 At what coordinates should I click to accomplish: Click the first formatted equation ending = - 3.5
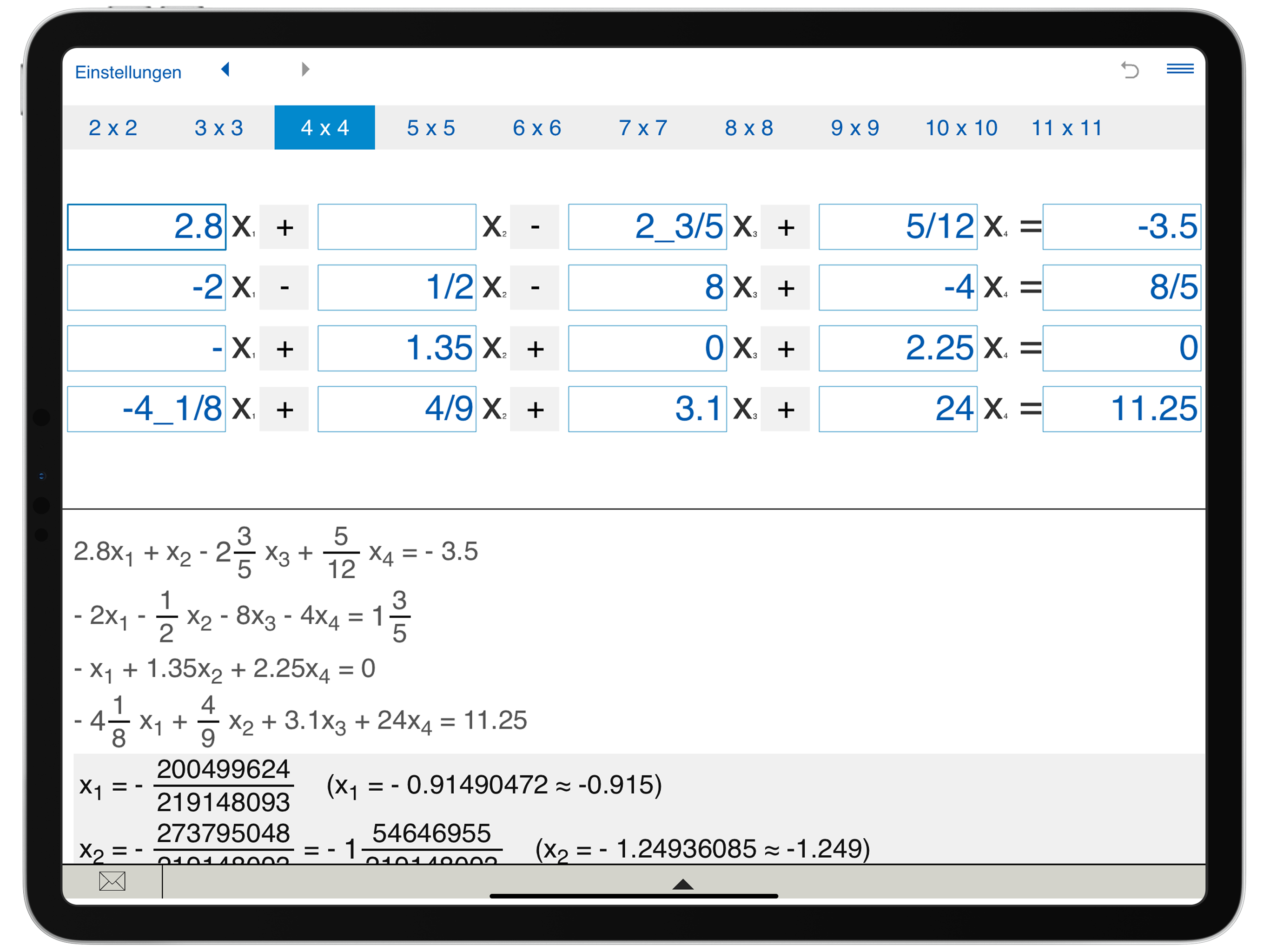tap(276, 552)
